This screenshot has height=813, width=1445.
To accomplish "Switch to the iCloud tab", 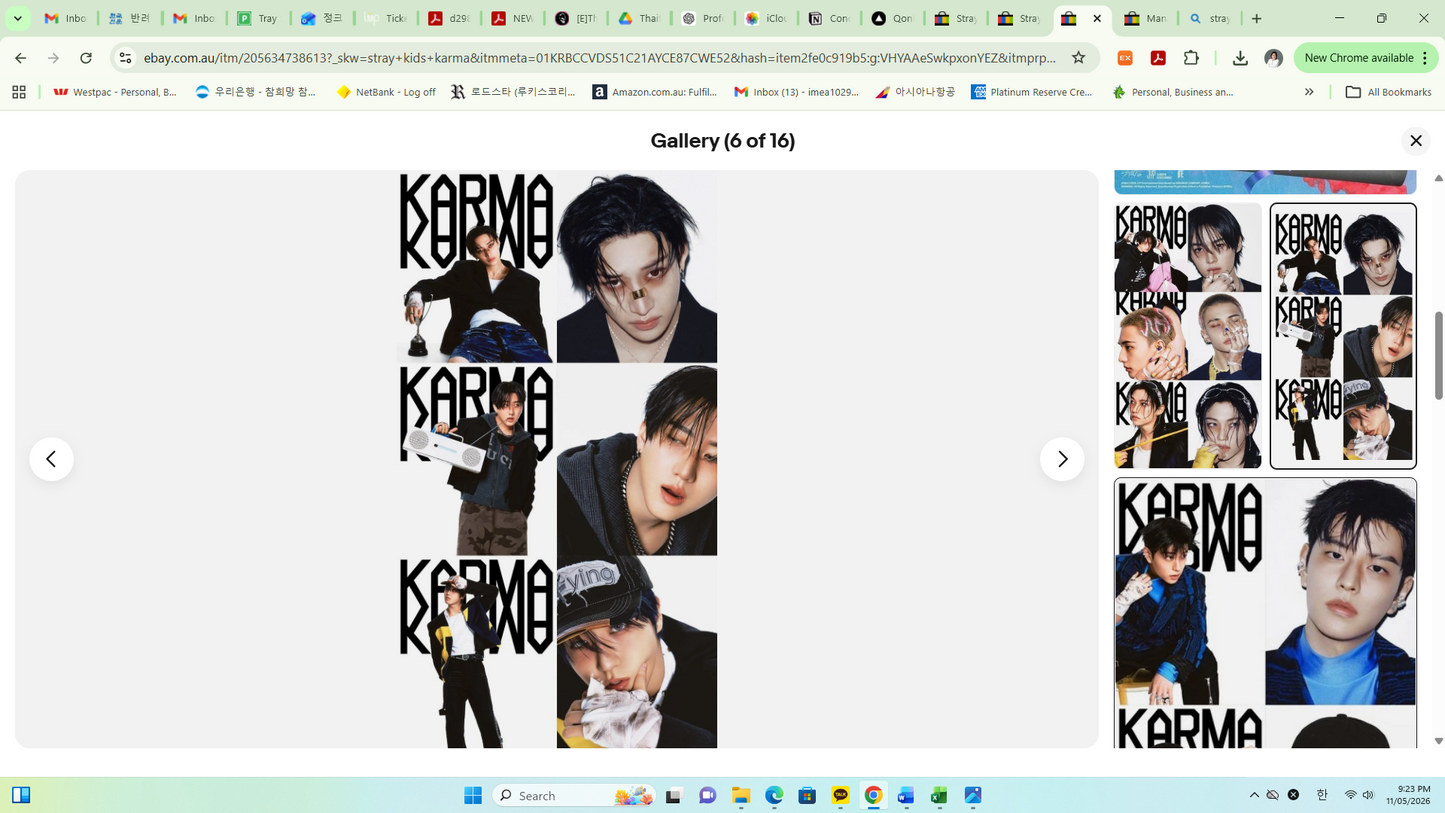I will 765,18.
